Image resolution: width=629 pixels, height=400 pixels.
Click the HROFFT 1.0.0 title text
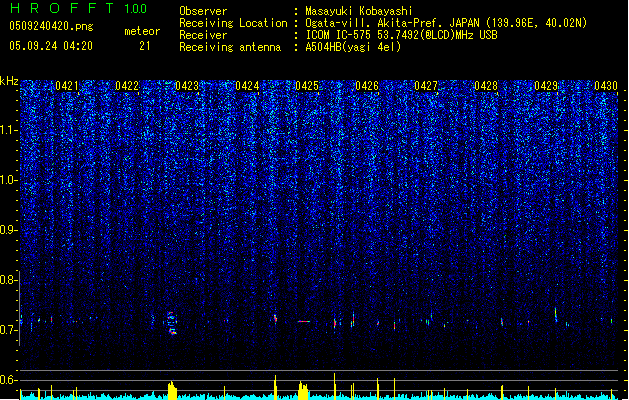[78, 8]
